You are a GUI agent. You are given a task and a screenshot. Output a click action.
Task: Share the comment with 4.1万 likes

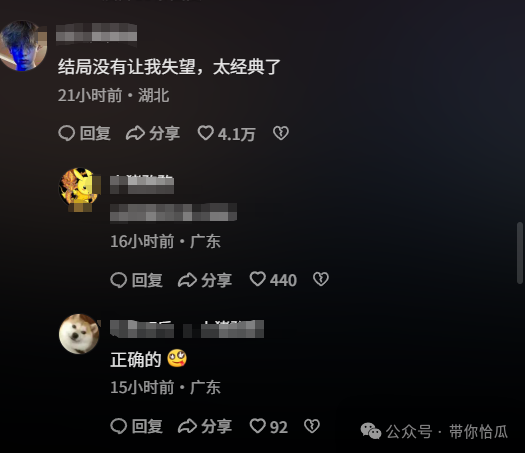coord(153,133)
